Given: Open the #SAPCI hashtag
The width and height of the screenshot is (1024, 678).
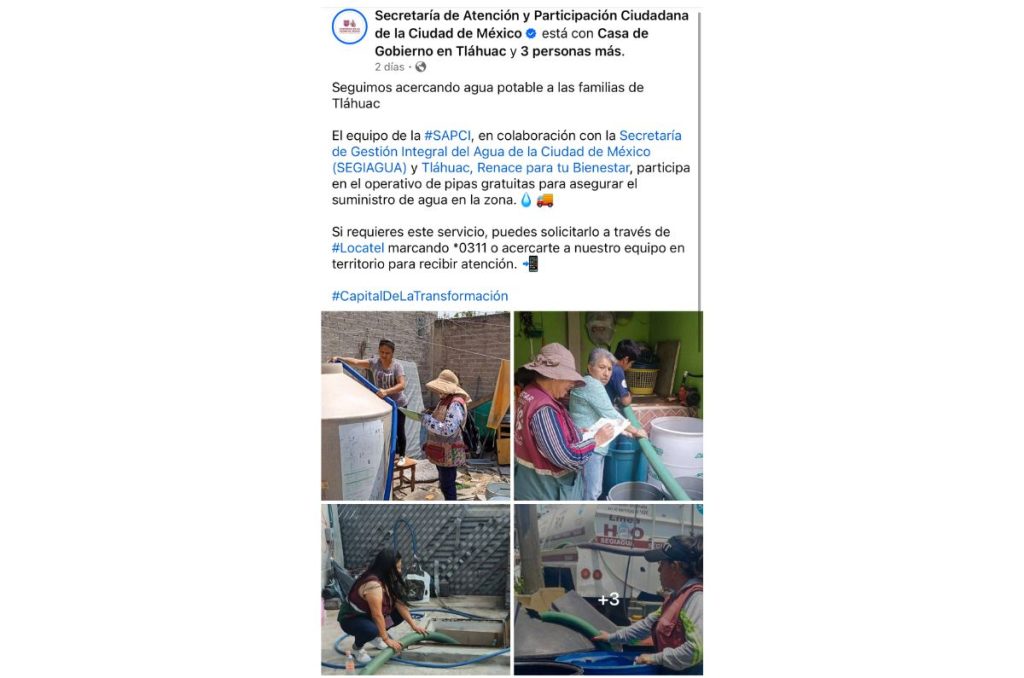Looking at the screenshot, I should tap(447, 135).
